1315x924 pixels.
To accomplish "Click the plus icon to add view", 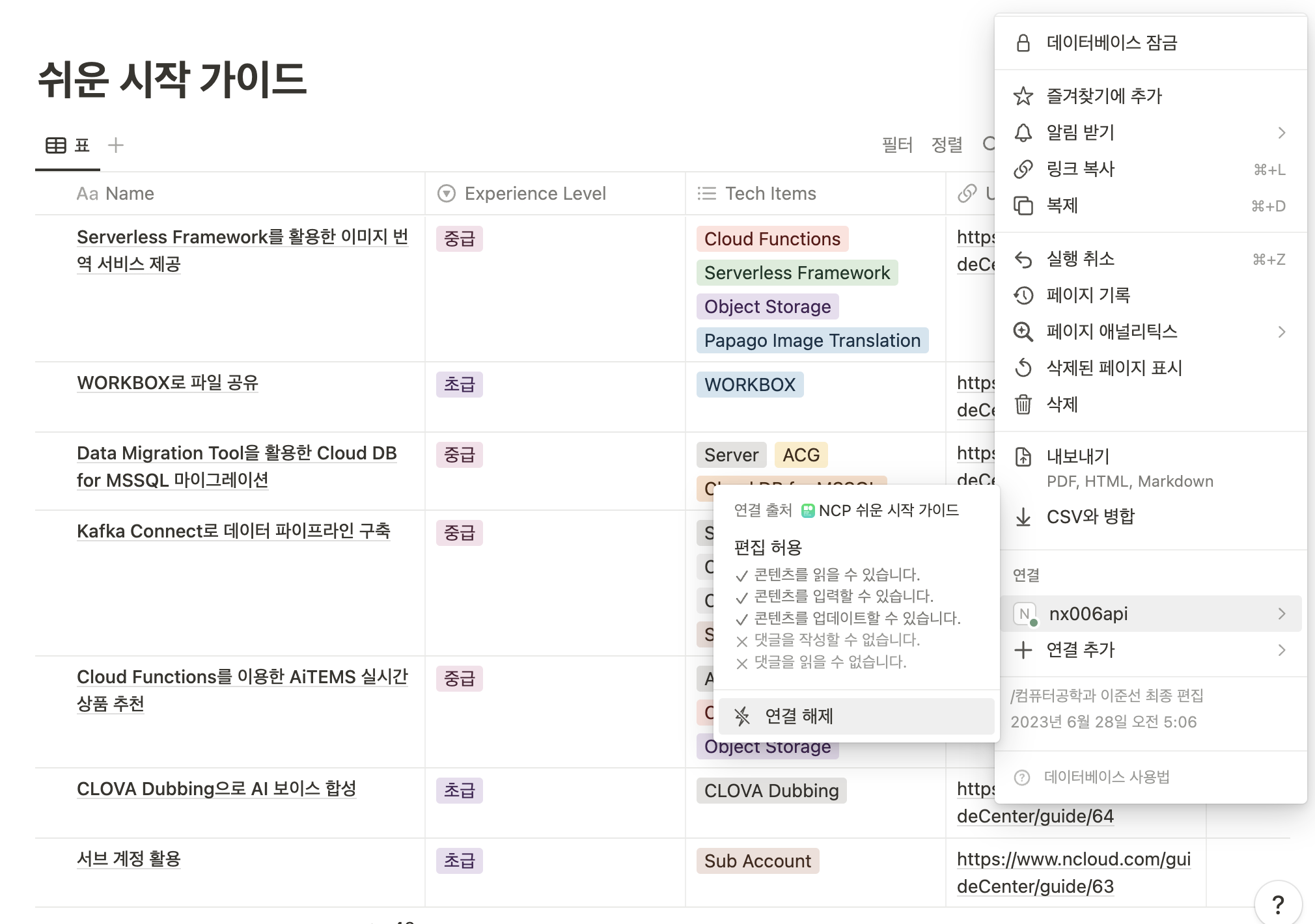I will click(x=115, y=145).
